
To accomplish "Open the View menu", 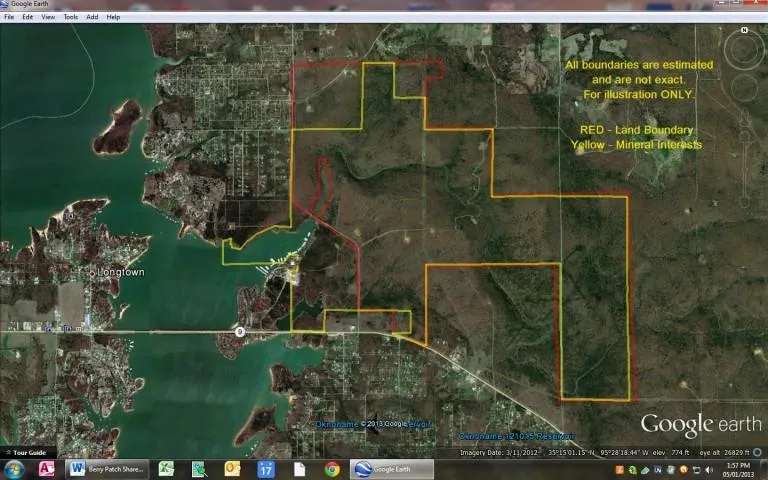I will [x=48, y=17].
